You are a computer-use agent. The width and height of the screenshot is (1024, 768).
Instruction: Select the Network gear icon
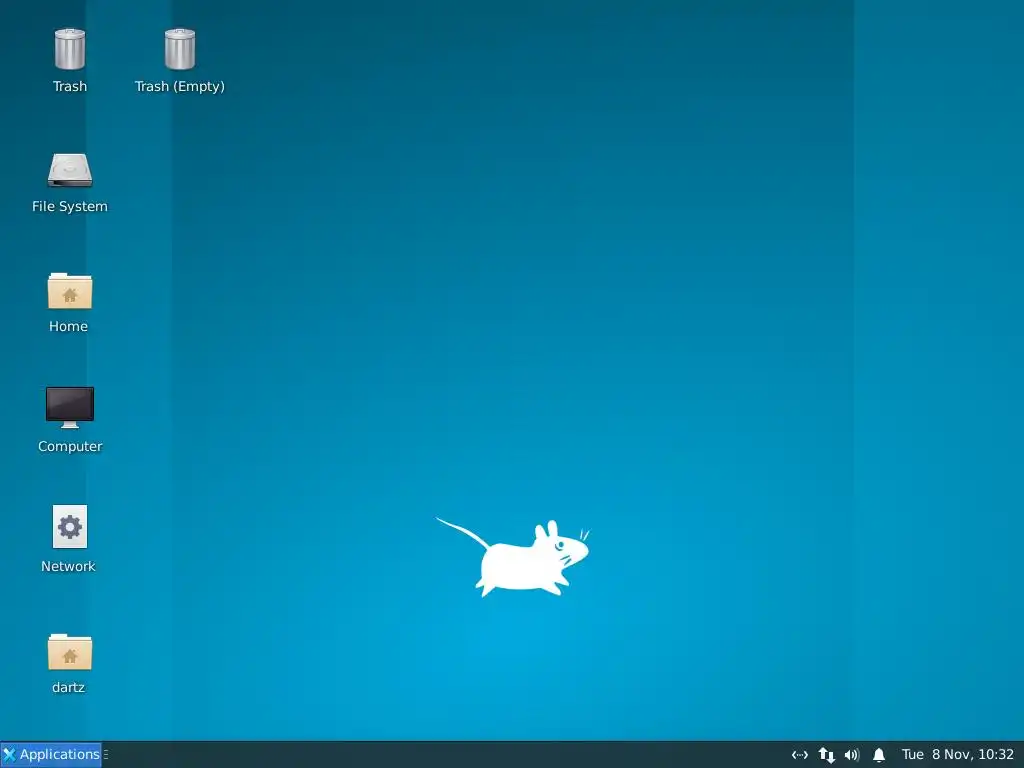pyautogui.click(x=70, y=526)
